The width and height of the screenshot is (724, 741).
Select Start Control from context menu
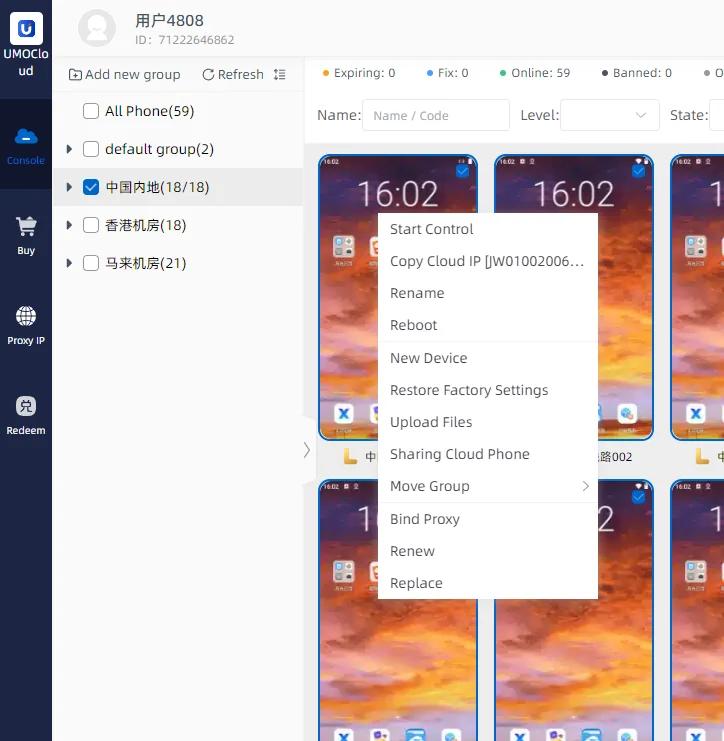click(488, 229)
